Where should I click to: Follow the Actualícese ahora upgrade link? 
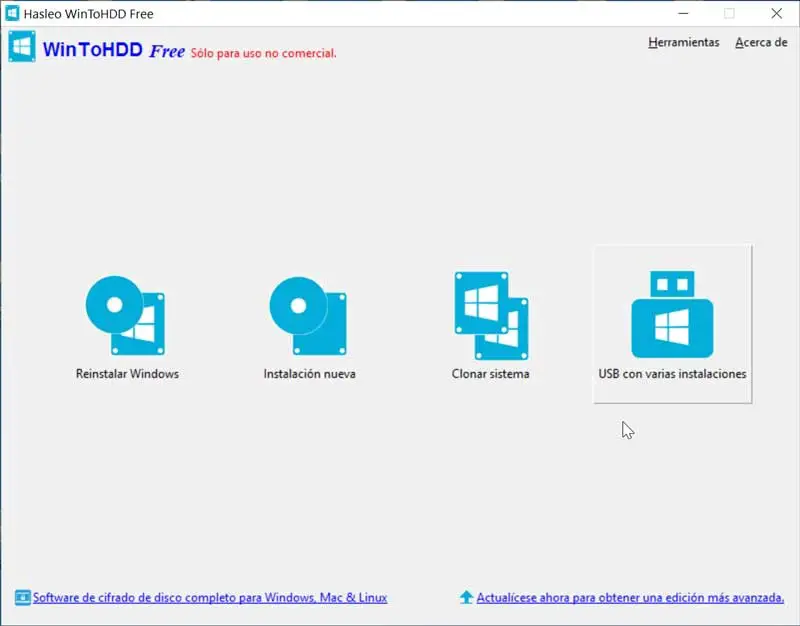click(630, 597)
